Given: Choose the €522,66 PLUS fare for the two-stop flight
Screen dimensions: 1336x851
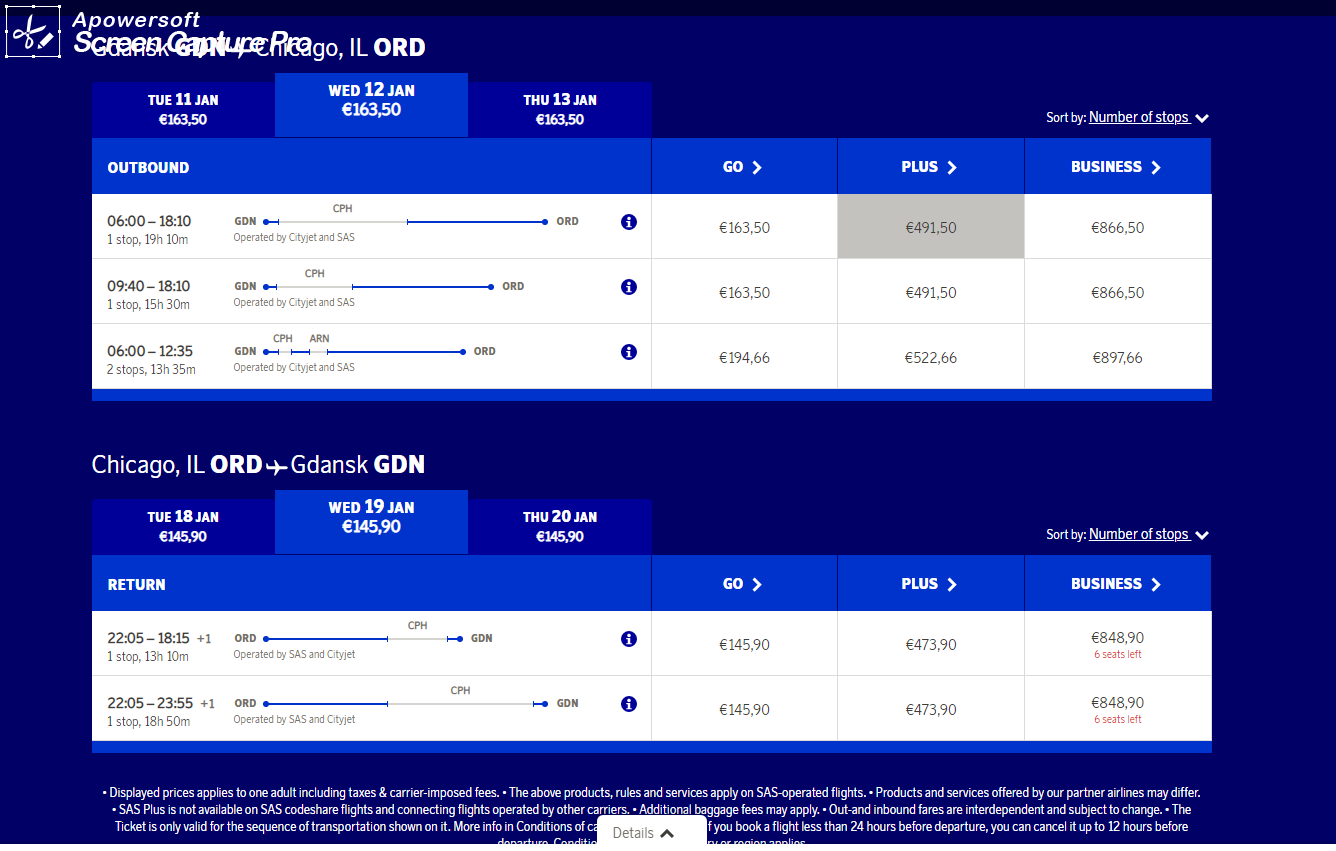Looking at the screenshot, I should pos(931,357).
